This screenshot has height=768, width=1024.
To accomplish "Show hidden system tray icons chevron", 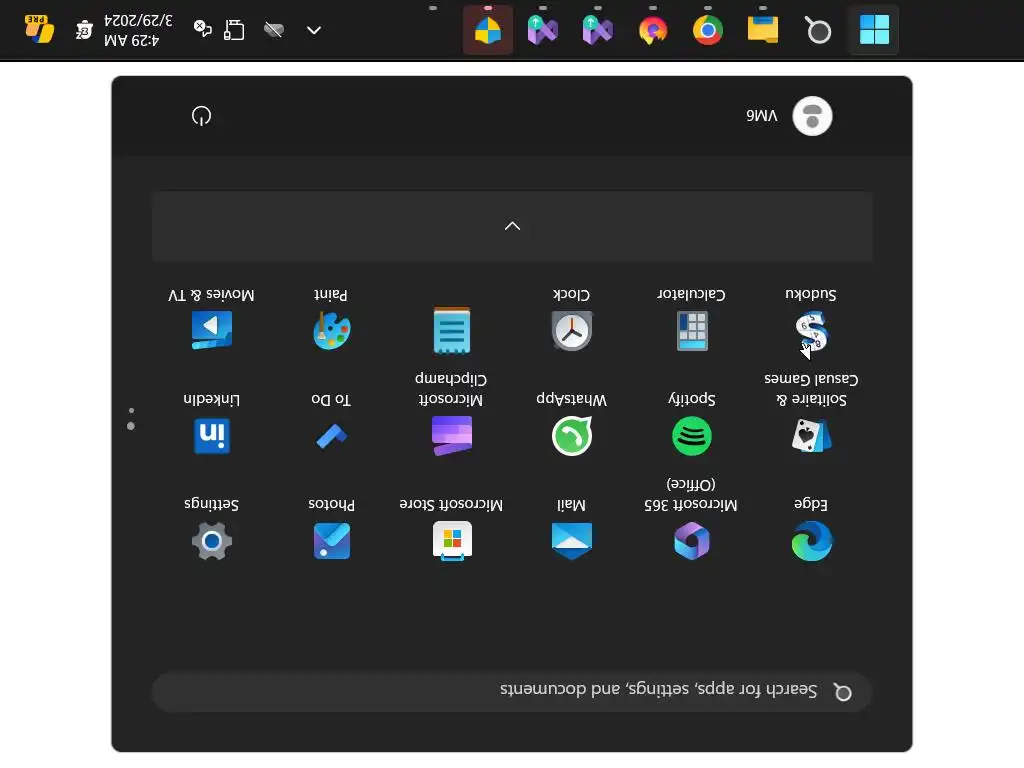I will tap(313, 30).
